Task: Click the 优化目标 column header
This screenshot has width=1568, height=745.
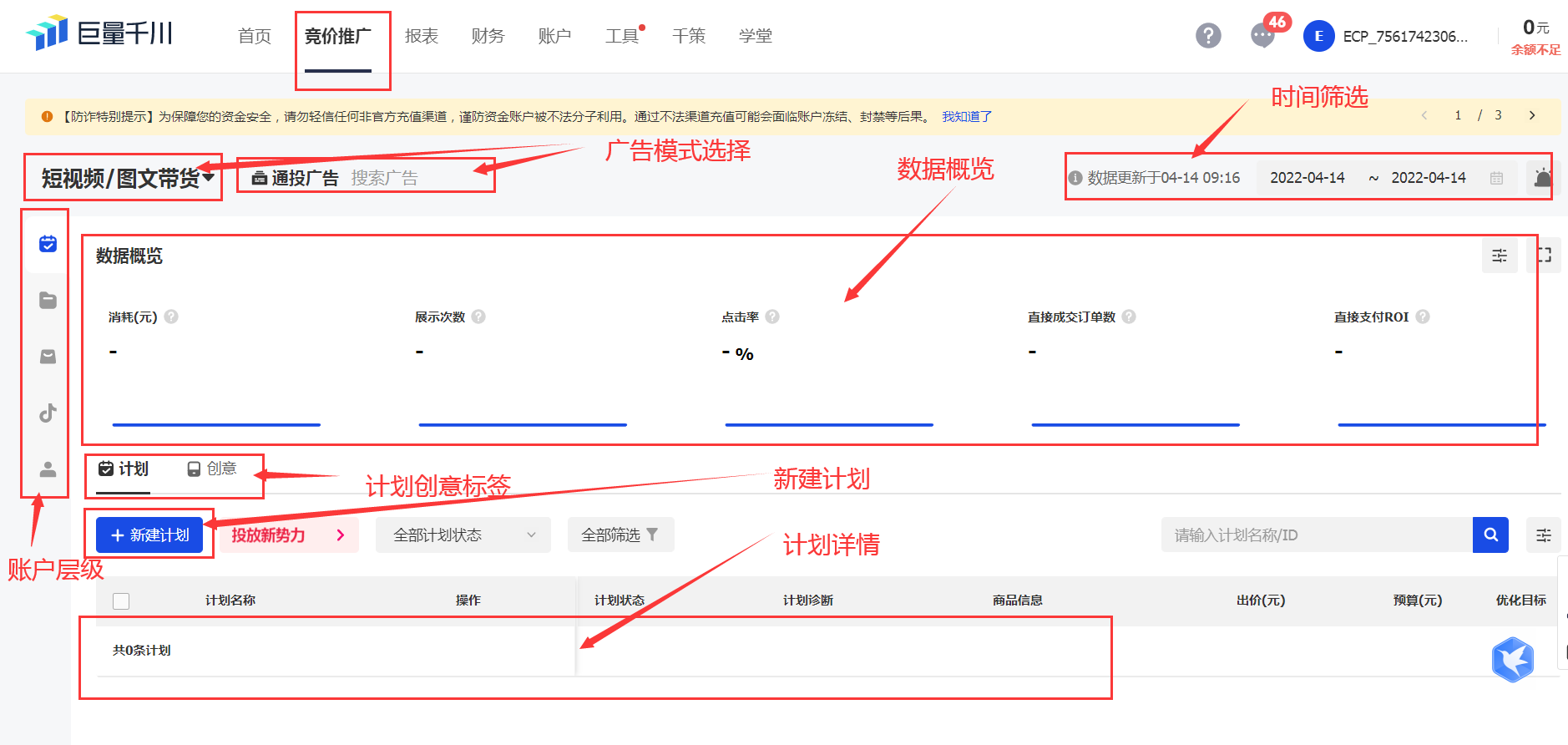Action: click(x=1521, y=601)
